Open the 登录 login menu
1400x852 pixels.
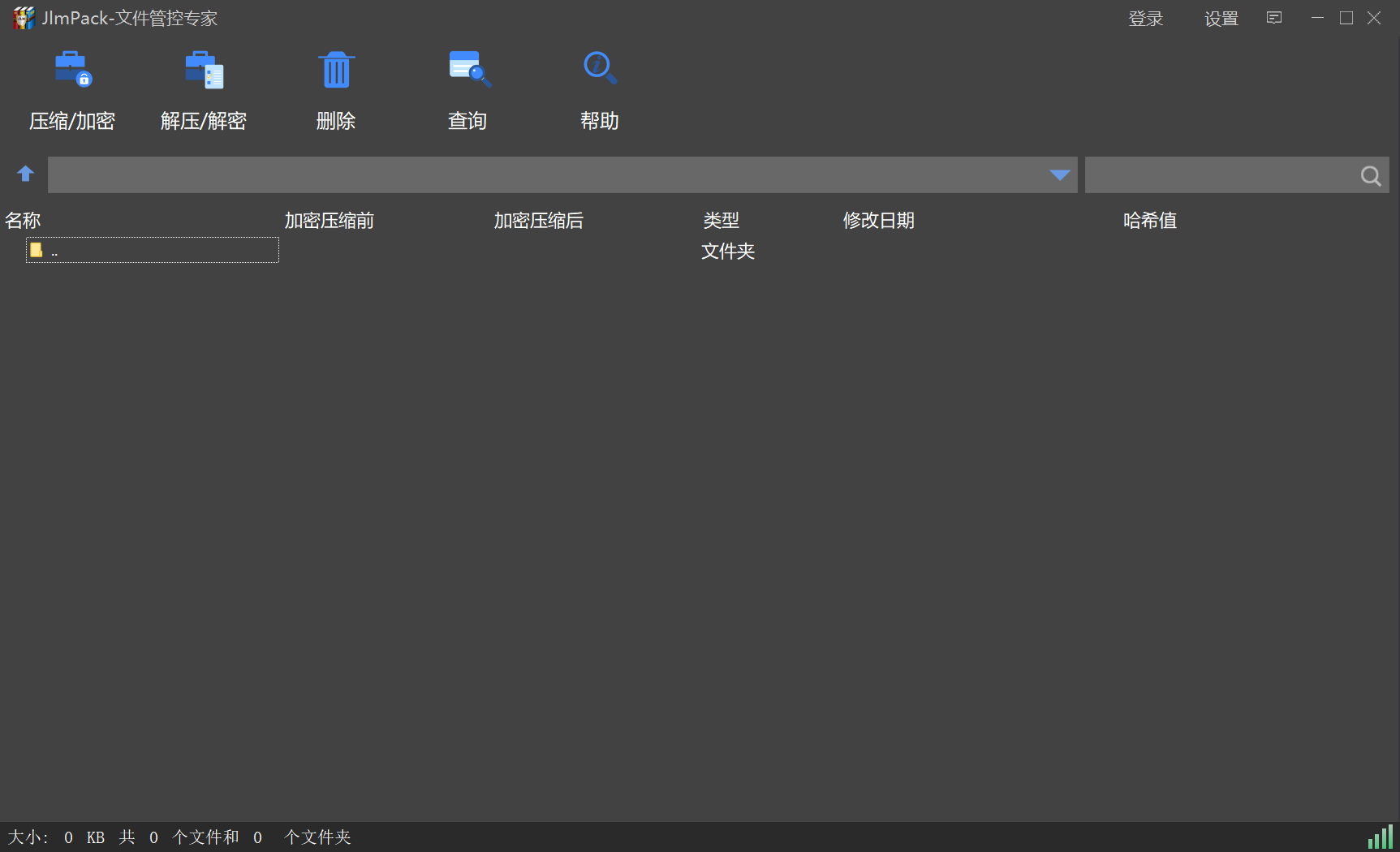pos(1146,19)
